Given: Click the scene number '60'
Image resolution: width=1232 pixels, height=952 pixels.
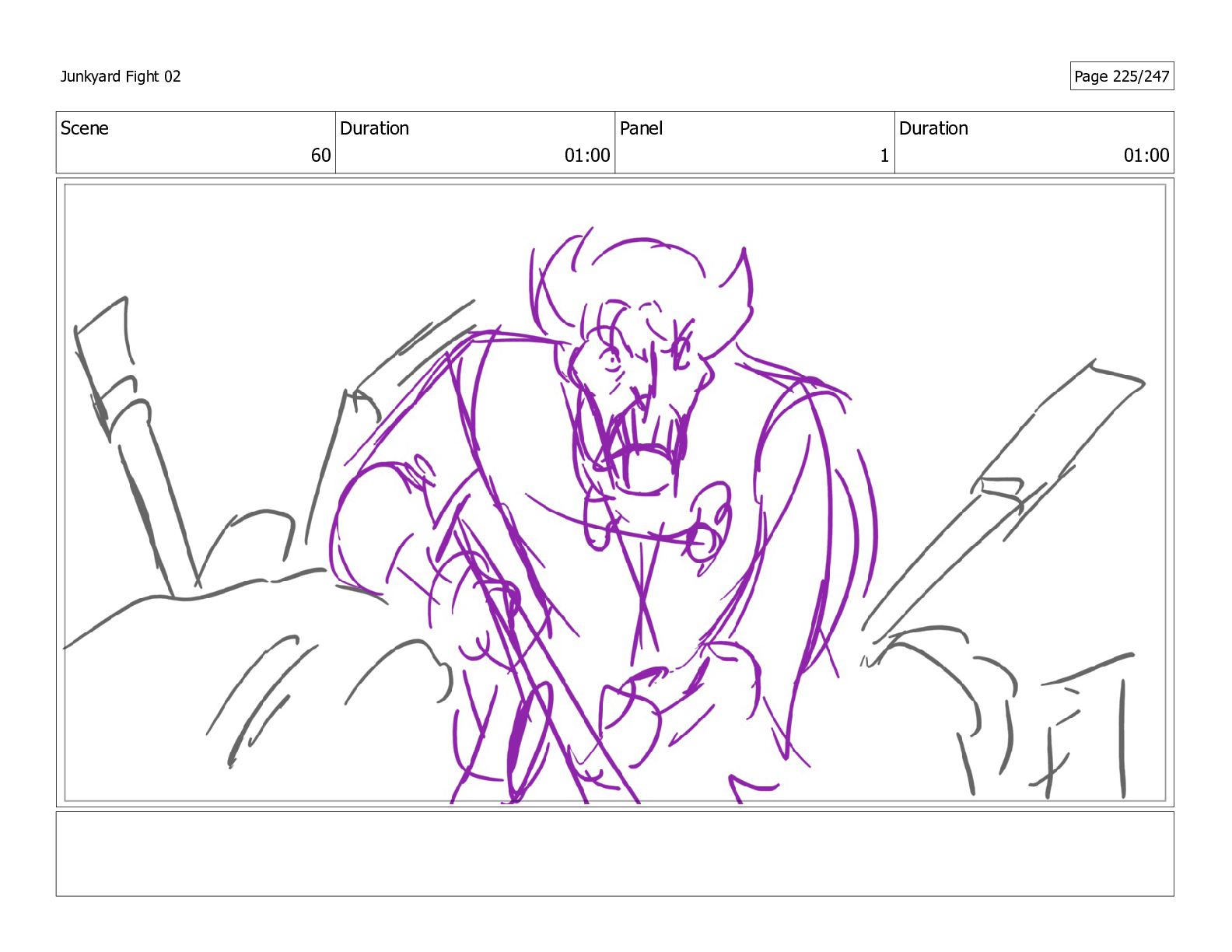Looking at the screenshot, I should (x=320, y=156).
